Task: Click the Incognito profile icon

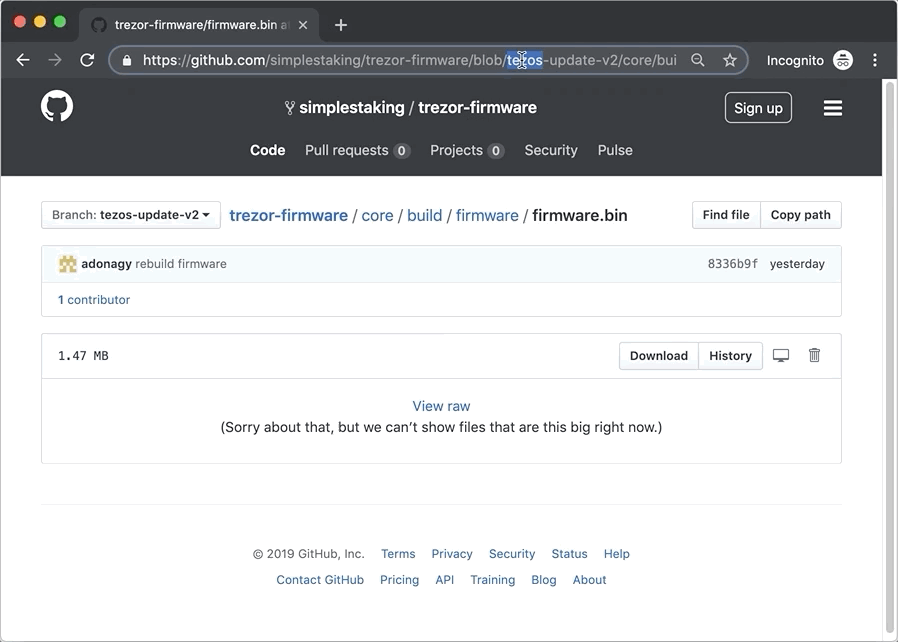Action: [843, 60]
